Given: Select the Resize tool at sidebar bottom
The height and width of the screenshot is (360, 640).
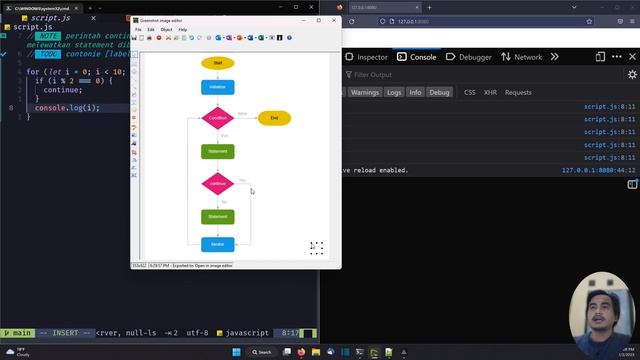Looking at the screenshot, I should click(x=134, y=175).
